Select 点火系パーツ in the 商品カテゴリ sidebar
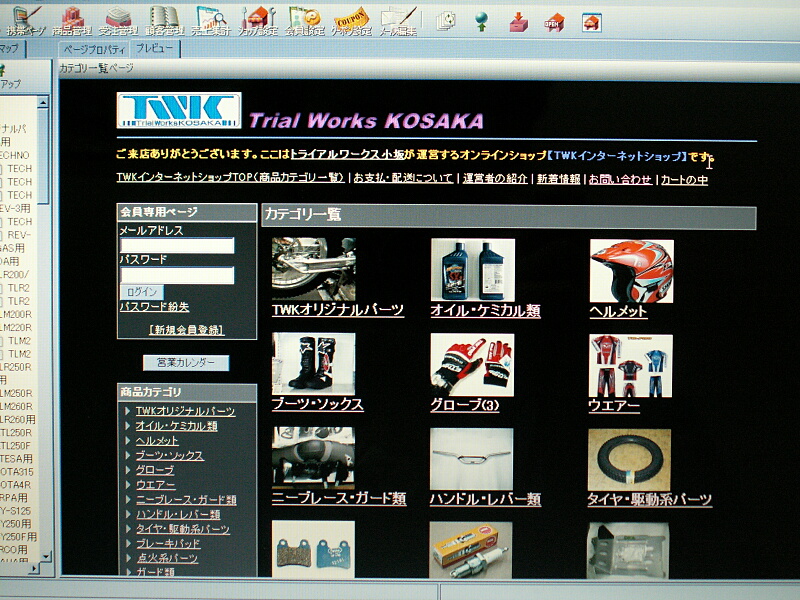Viewport: 800px width, 600px height. 167,558
